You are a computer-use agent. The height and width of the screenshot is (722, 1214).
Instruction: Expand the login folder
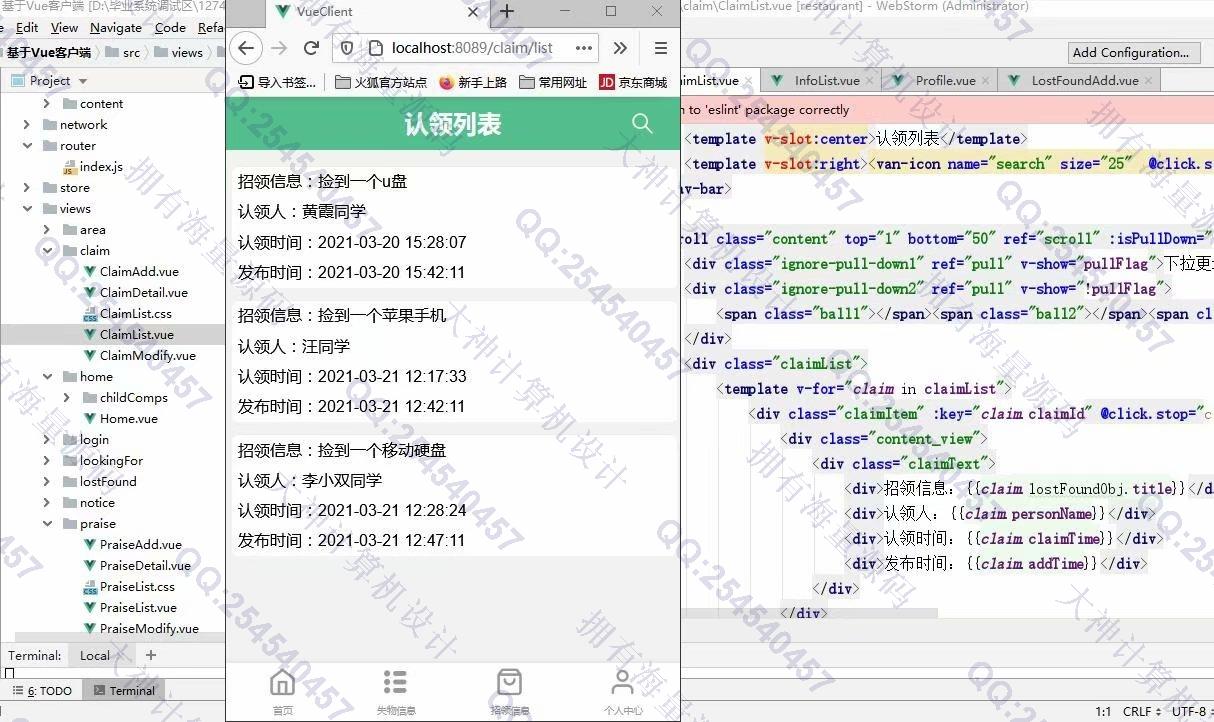pos(46,439)
